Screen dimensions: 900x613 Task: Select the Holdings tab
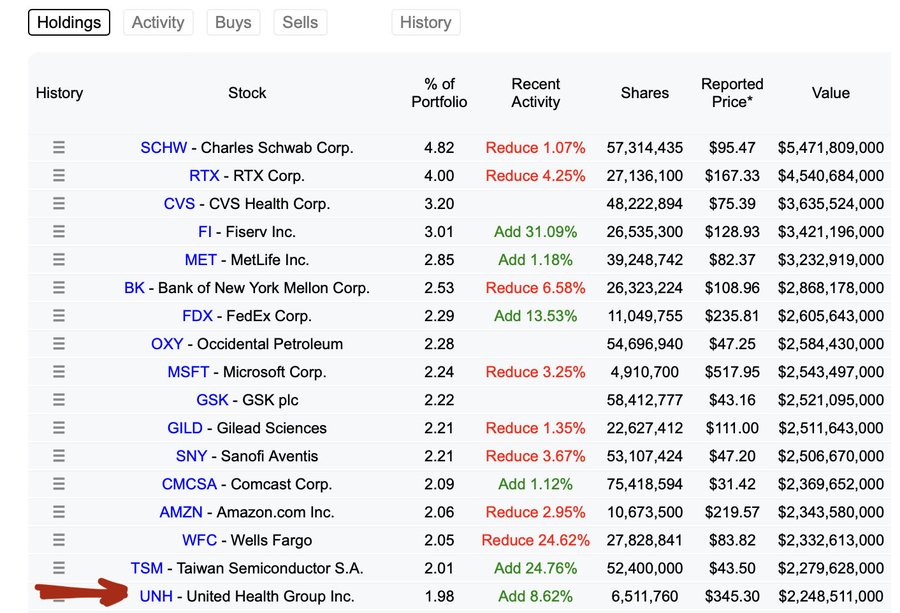click(68, 21)
